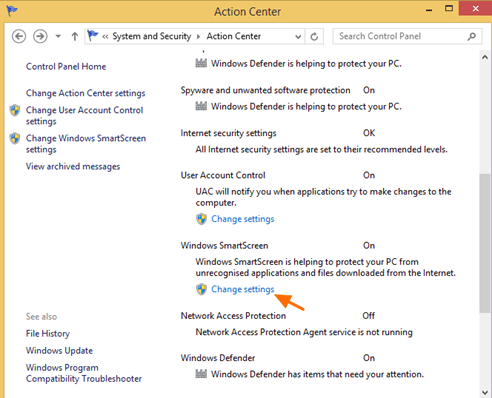This screenshot has width=492, height=398.
Task: Open the recent locations dropdown arrow
Action: pos(58,36)
